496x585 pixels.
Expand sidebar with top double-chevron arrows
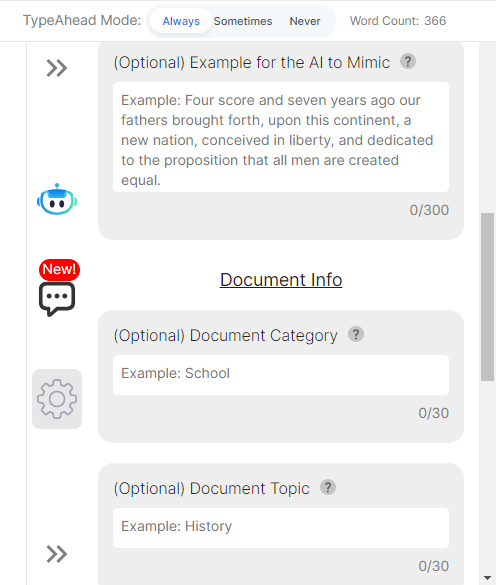(57, 68)
